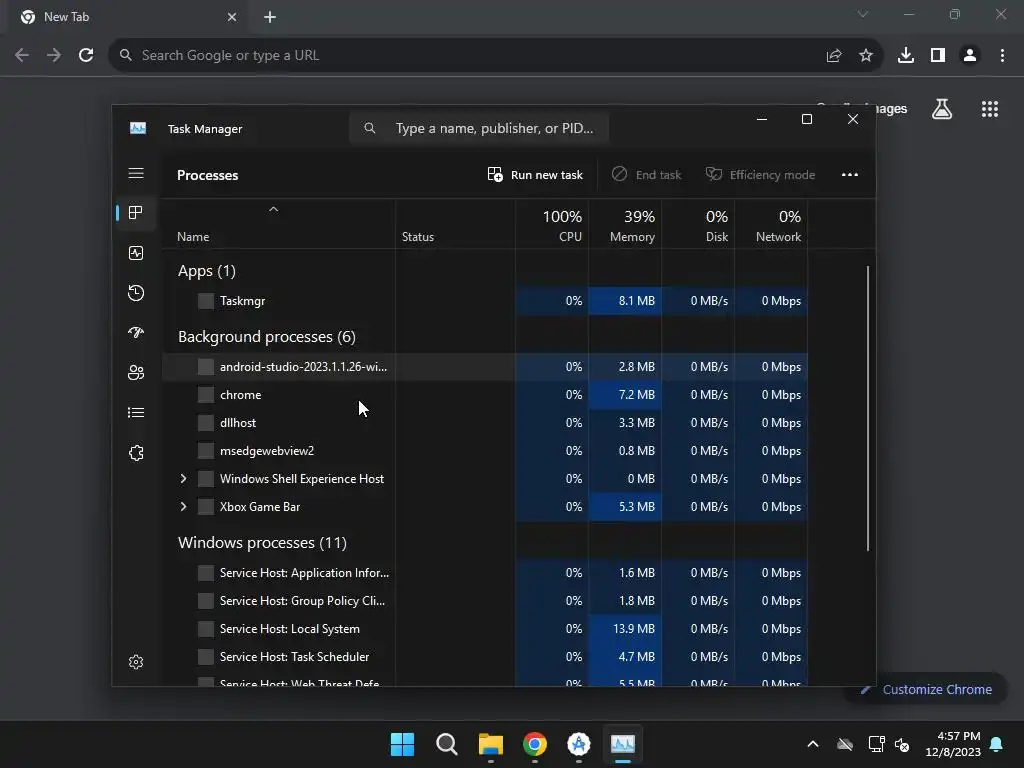Select the Processes page icon in sidebar
Viewport: 1024px width, 768px height.
(x=136, y=212)
